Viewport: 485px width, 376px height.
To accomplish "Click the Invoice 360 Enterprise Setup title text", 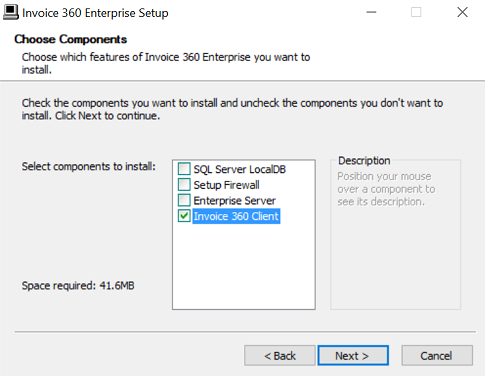I will pyautogui.click(x=95, y=13).
